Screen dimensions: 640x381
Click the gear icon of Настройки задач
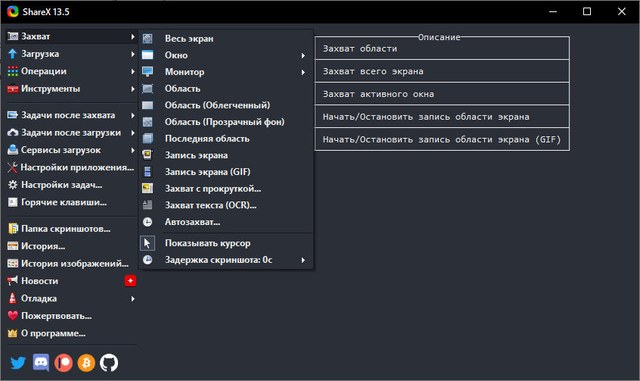coord(13,185)
